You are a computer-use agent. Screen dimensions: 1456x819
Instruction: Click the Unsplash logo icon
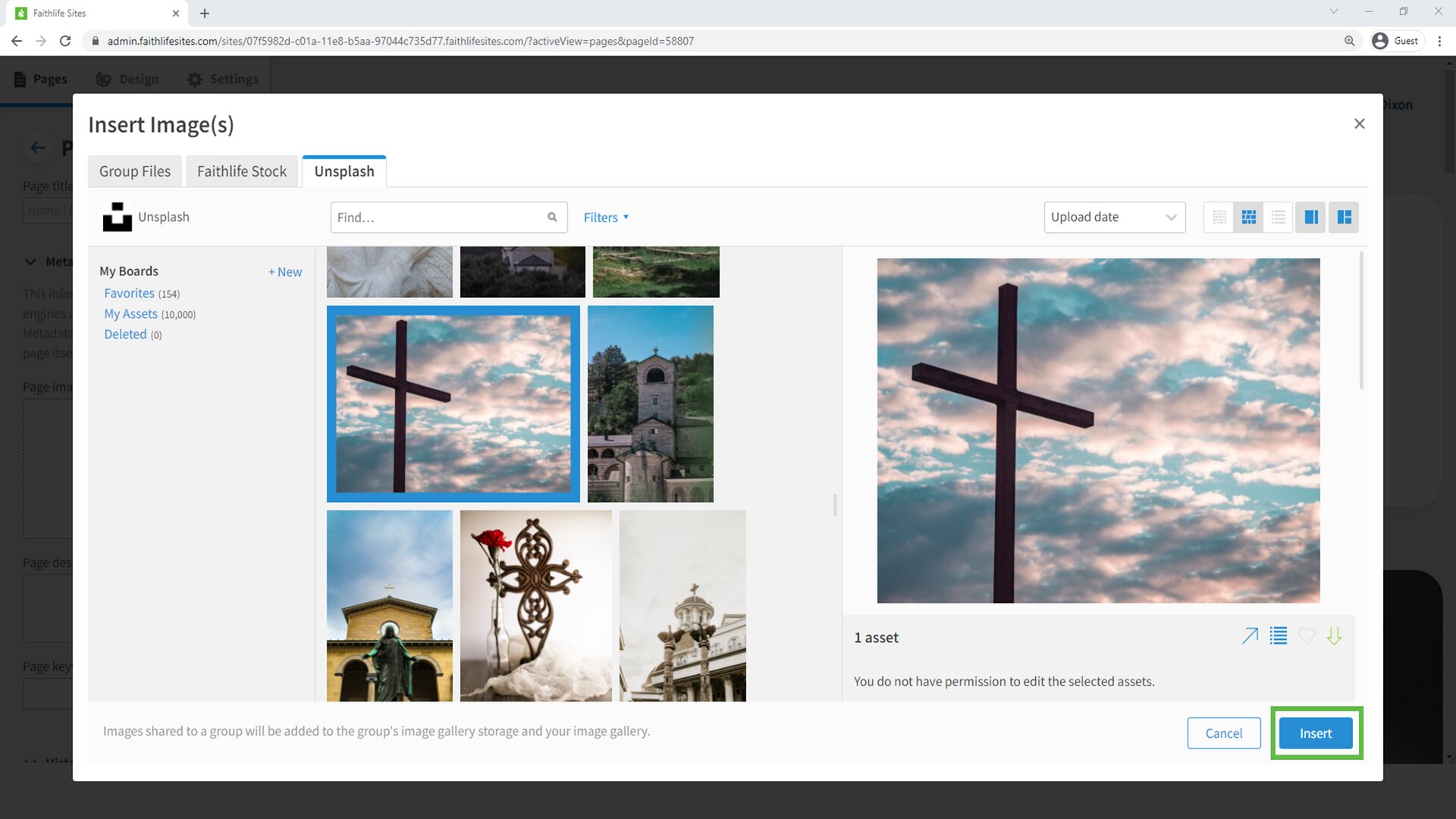click(117, 217)
